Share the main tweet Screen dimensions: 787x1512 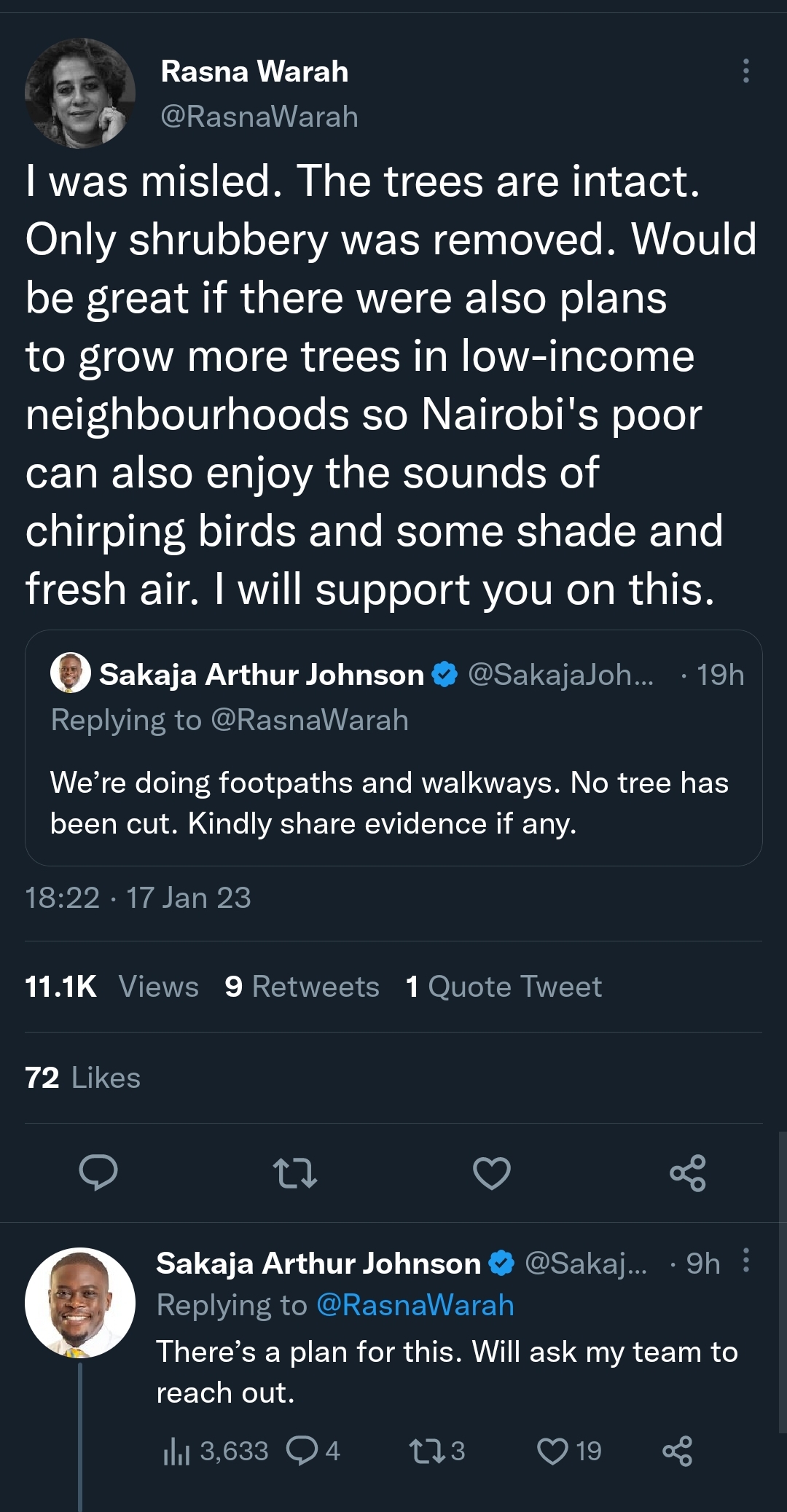point(688,1173)
